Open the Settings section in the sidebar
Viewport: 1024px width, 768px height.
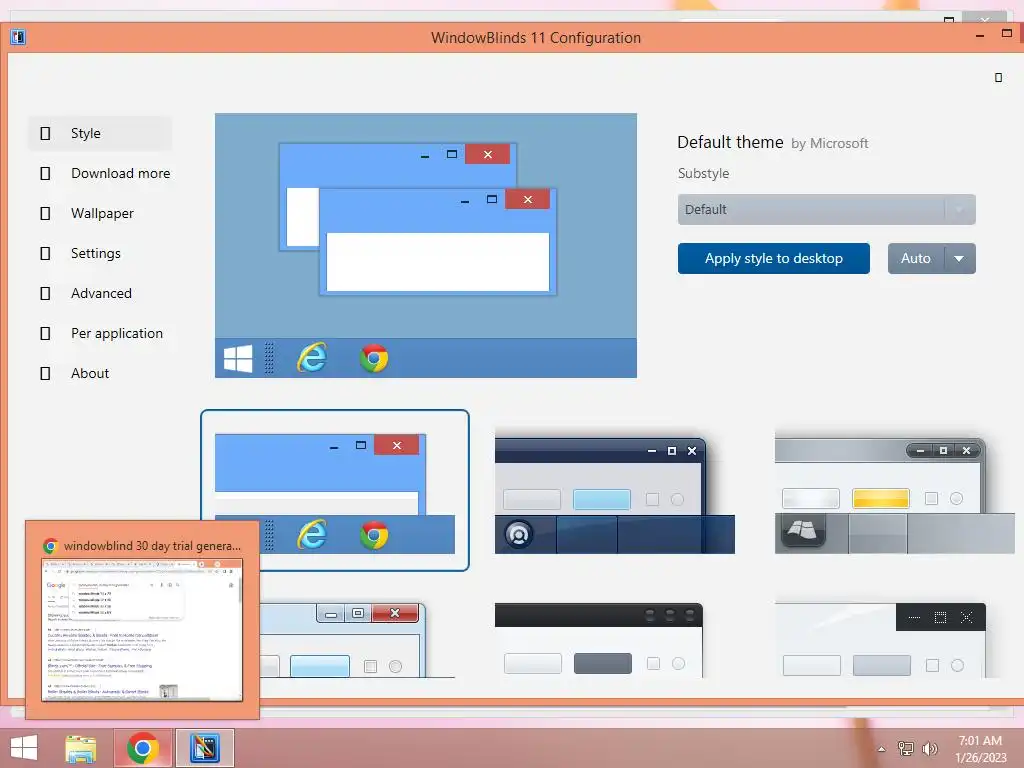(100, 253)
